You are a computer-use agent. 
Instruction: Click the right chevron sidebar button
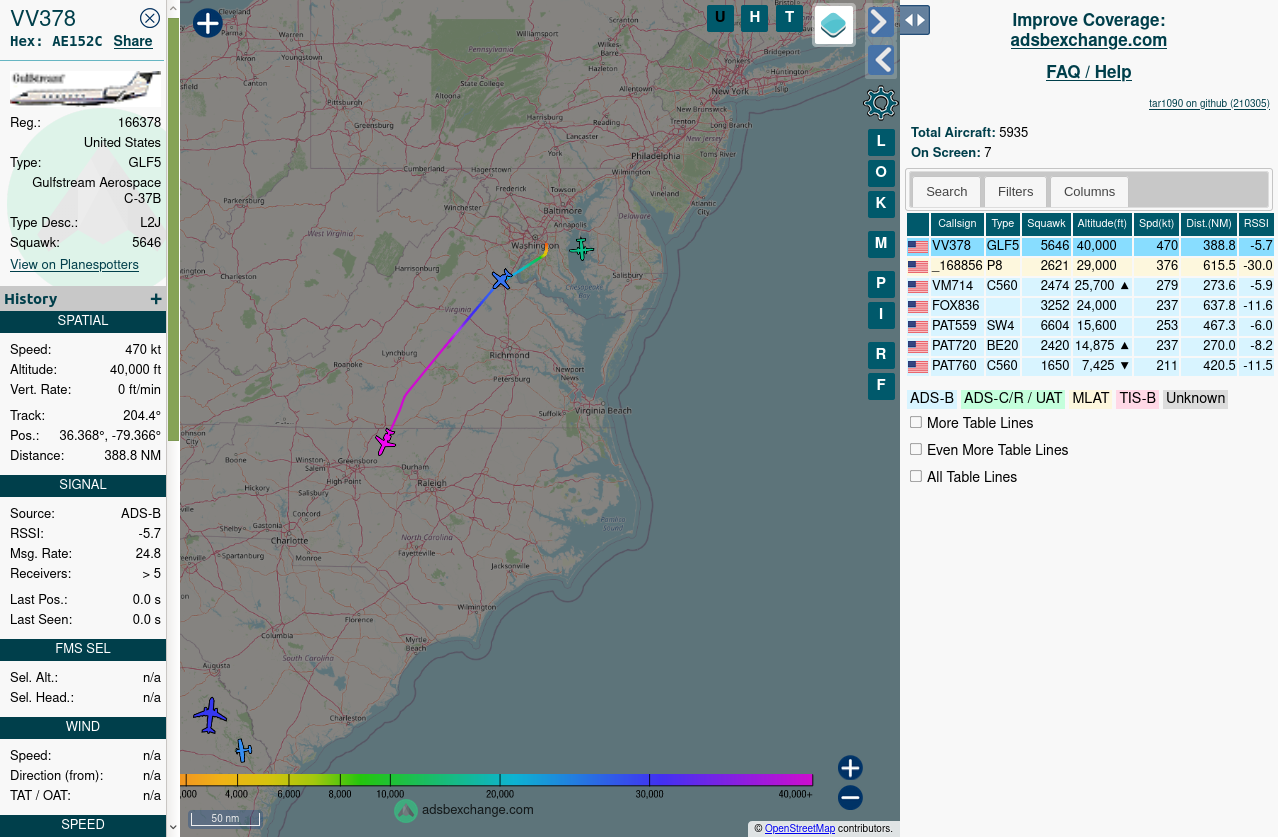click(880, 21)
